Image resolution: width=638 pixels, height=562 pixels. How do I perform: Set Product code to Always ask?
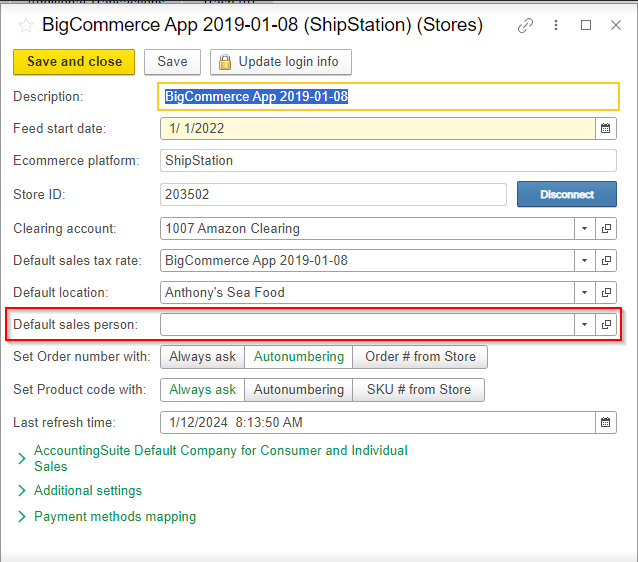coord(202,390)
